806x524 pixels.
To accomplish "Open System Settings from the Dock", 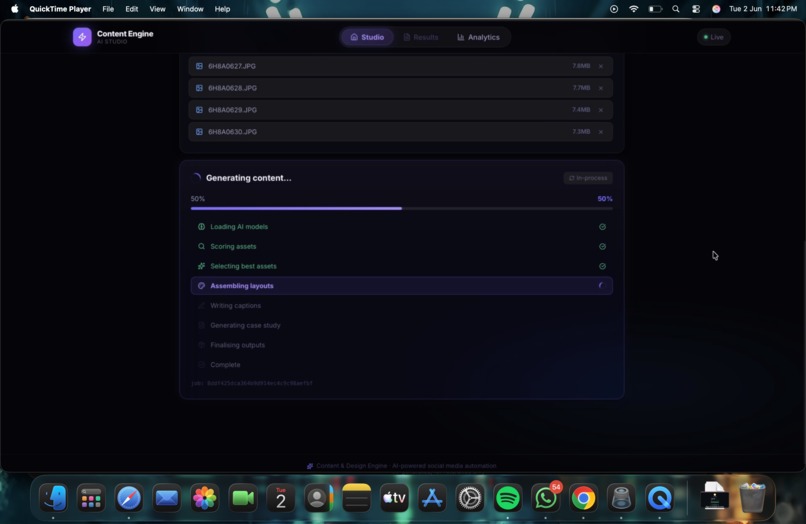I will (470, 498).
